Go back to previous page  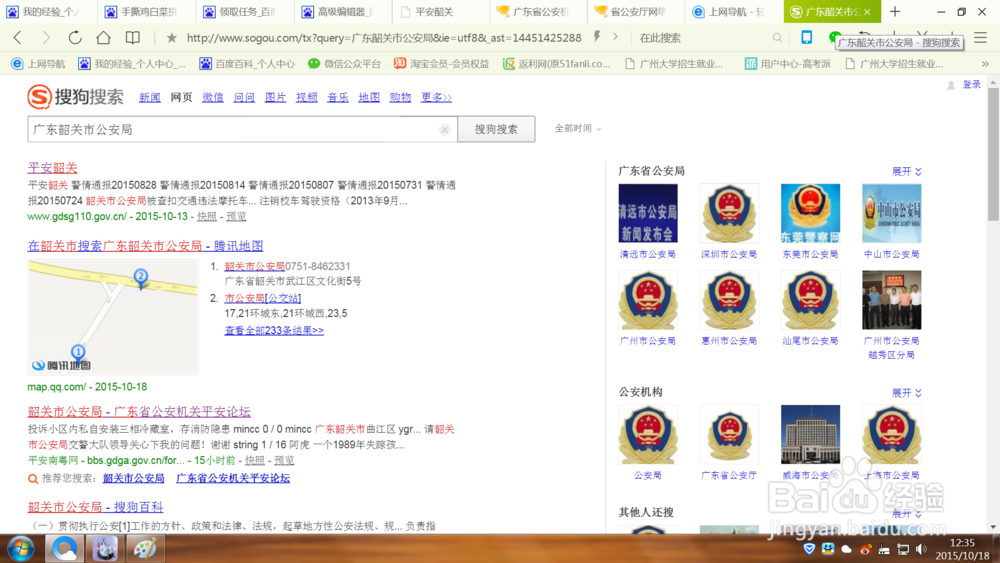[17, 38]
